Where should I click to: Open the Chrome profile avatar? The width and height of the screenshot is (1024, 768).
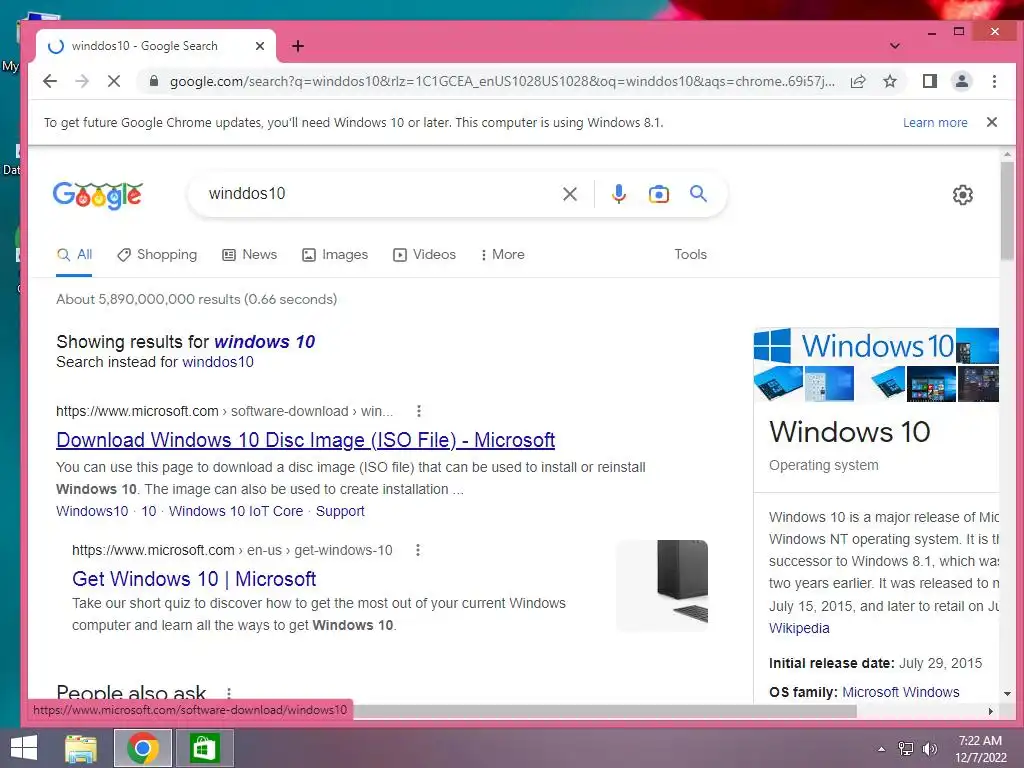[961, 81]
